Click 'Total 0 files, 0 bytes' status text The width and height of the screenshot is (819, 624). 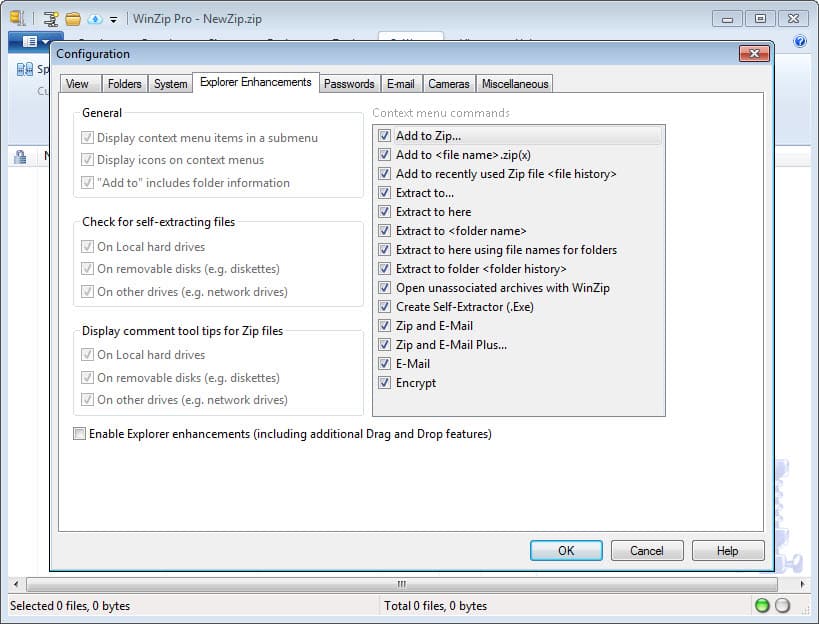pyautogui.click(x=436, y=606)
